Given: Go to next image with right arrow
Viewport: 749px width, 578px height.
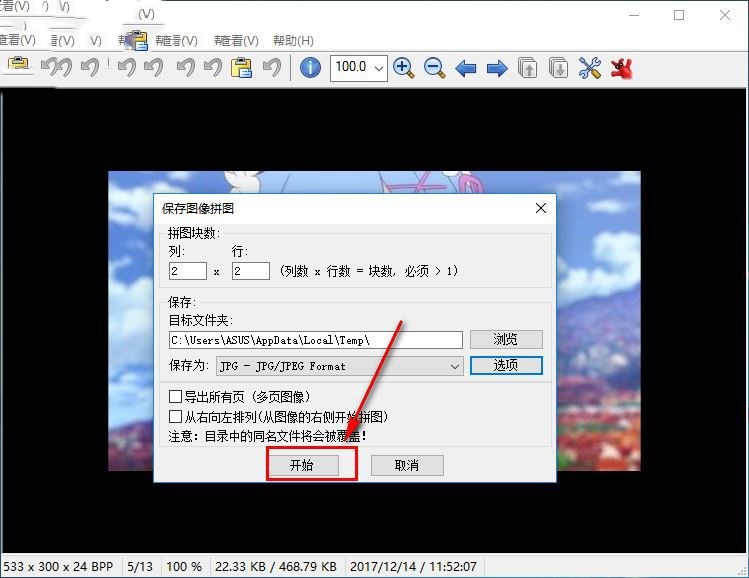Looking at the screenshot, I should (x=497, y=68).
